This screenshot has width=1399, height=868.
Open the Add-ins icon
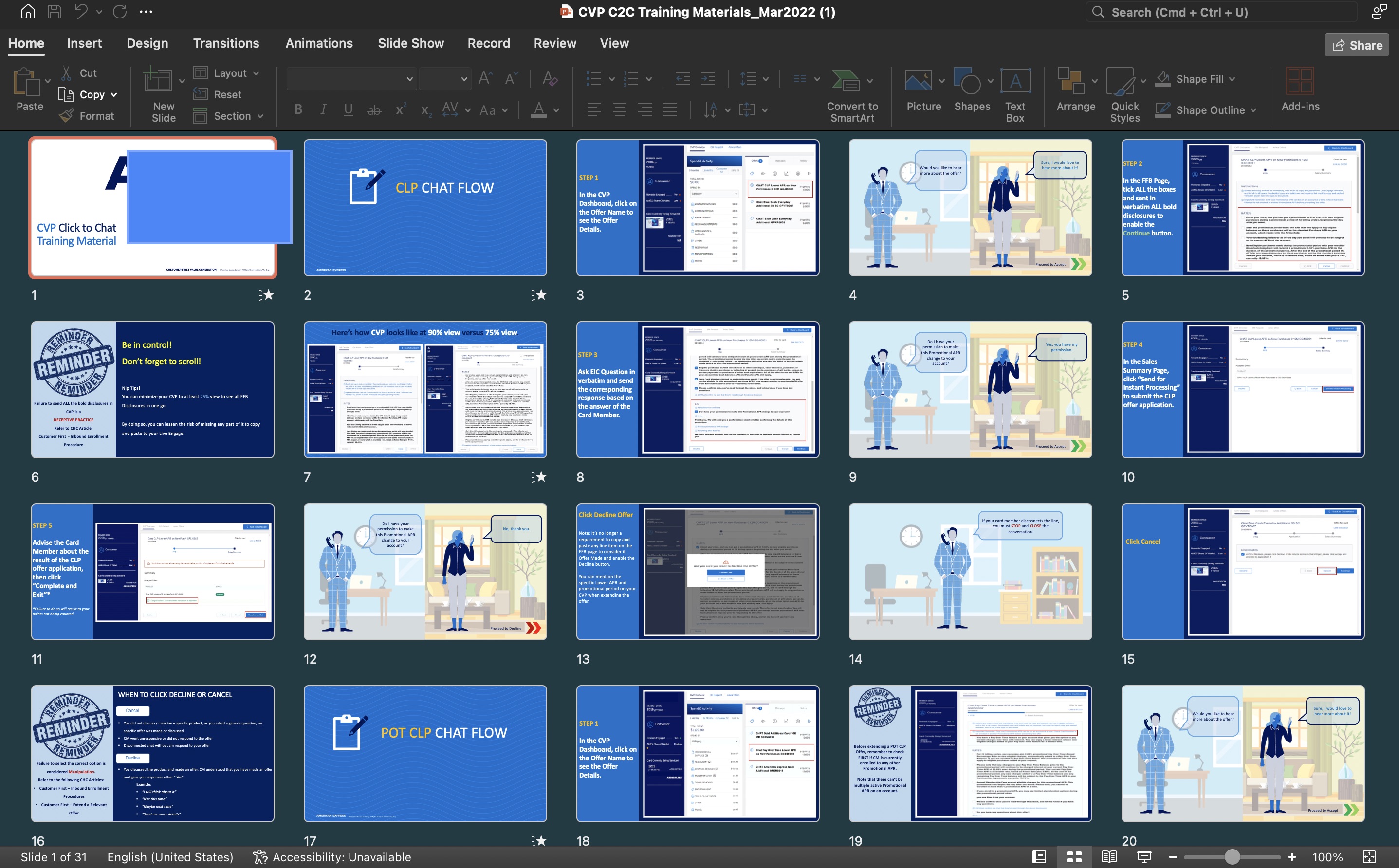[1300, 82]
